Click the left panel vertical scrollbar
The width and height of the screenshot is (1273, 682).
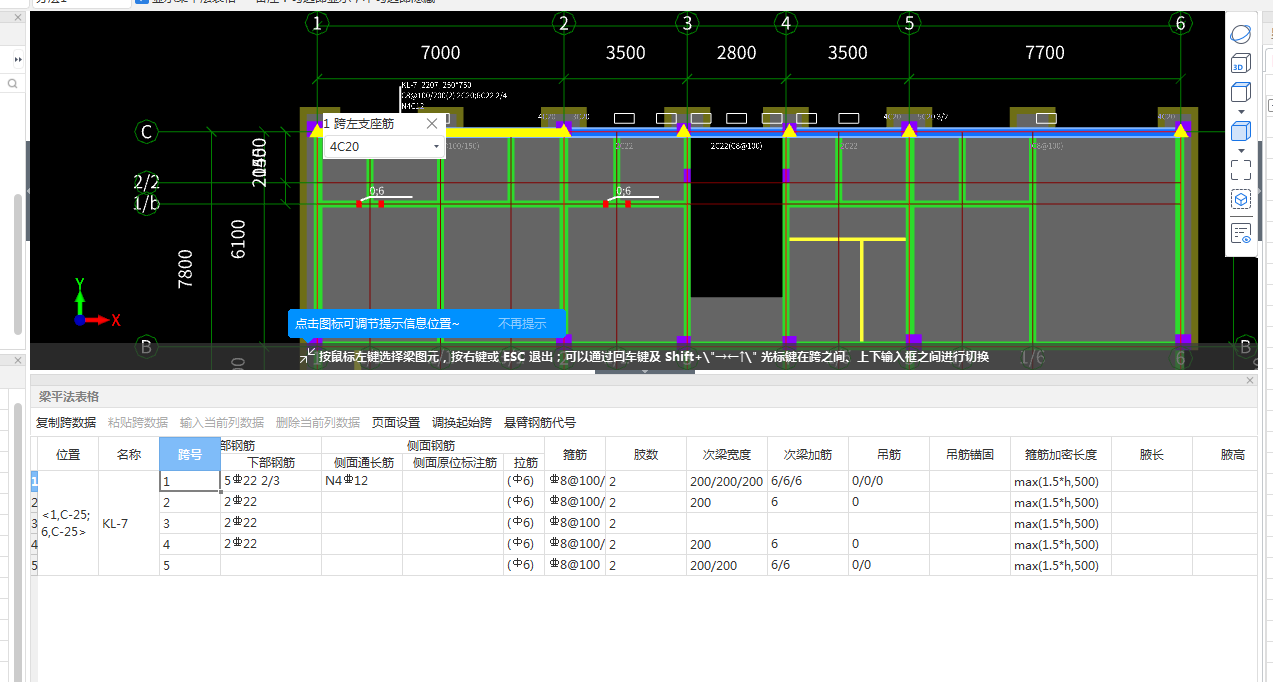click(17, 264)
